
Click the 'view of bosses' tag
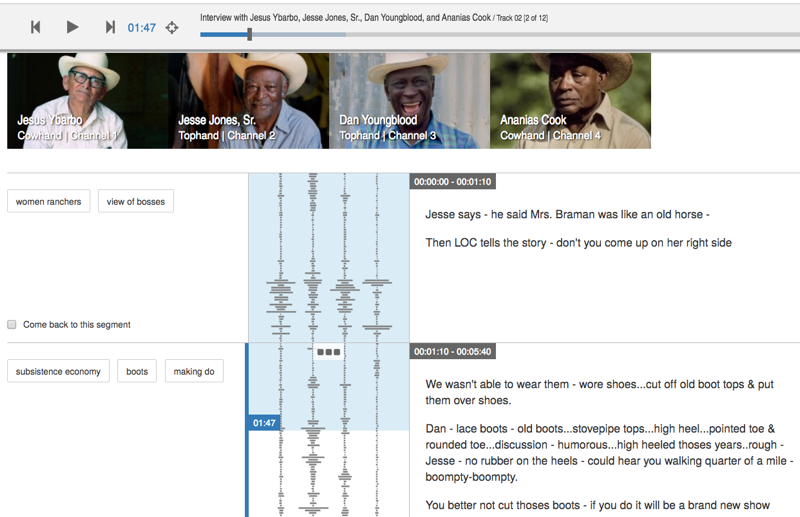[x=136, y=202]
